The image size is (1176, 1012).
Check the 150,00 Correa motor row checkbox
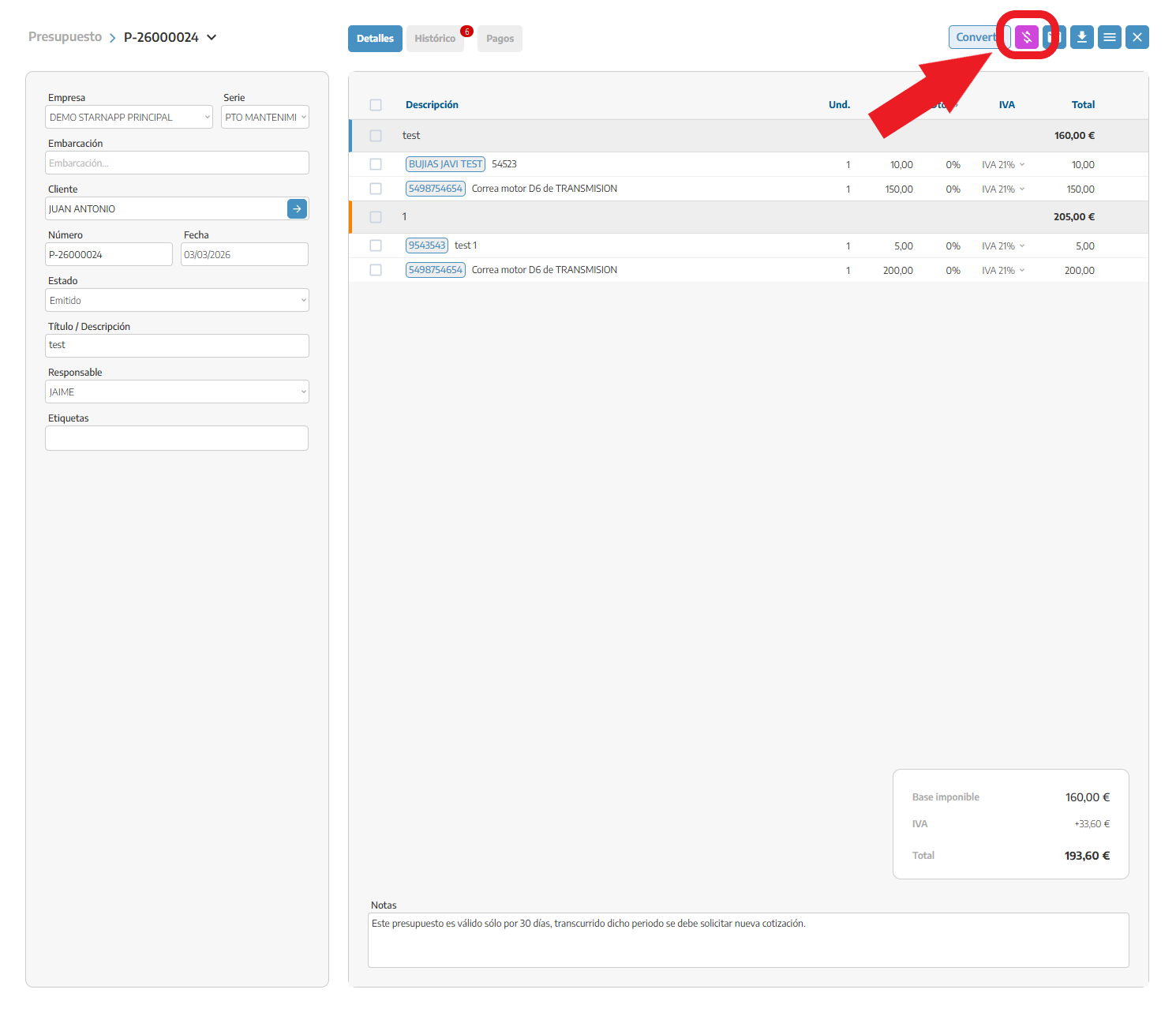(376, 189)
